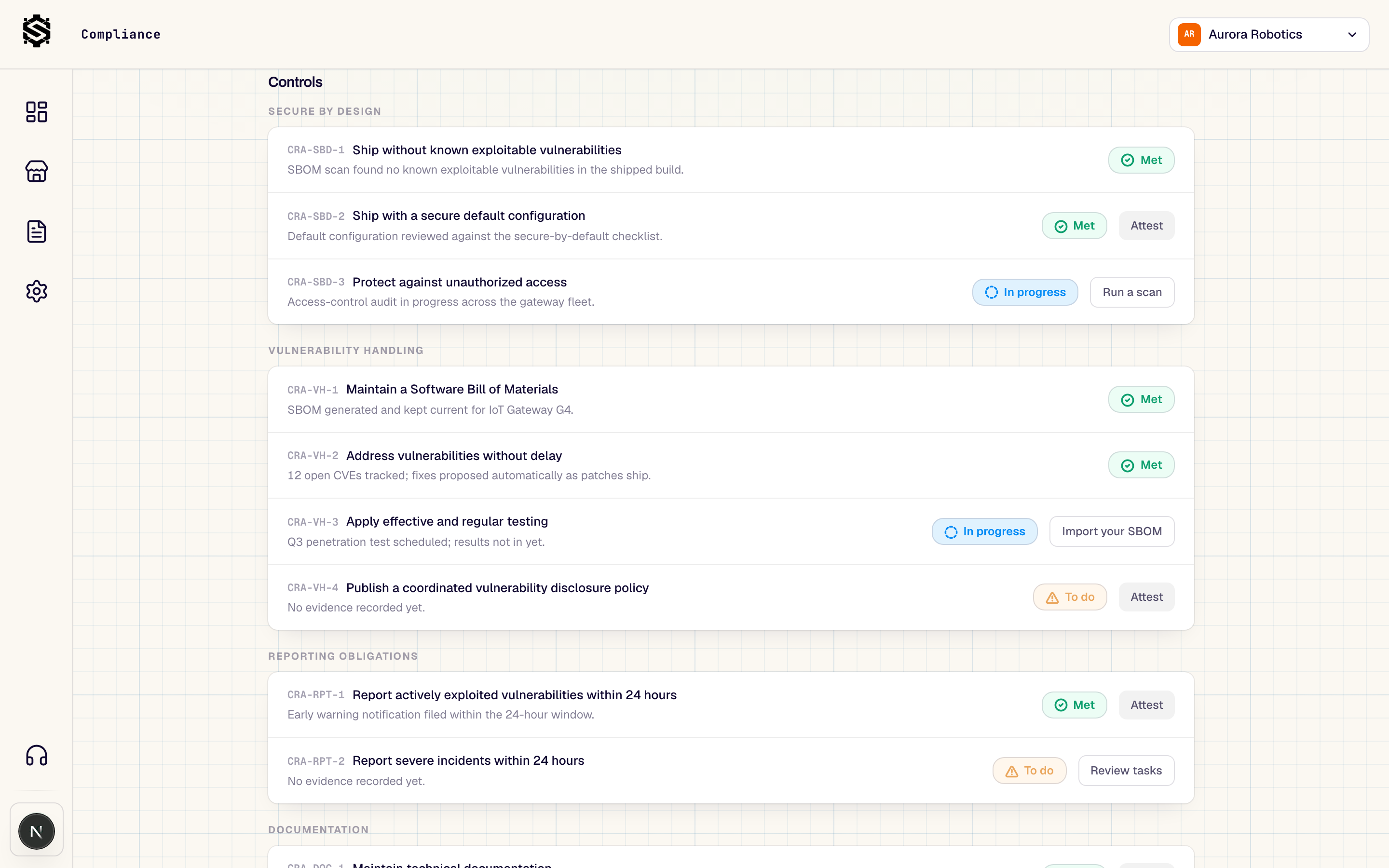Select 'Maintain a Software Bill of Materials' title
The height and width of the screenshot is (868, 1389).
pos(452,390)
